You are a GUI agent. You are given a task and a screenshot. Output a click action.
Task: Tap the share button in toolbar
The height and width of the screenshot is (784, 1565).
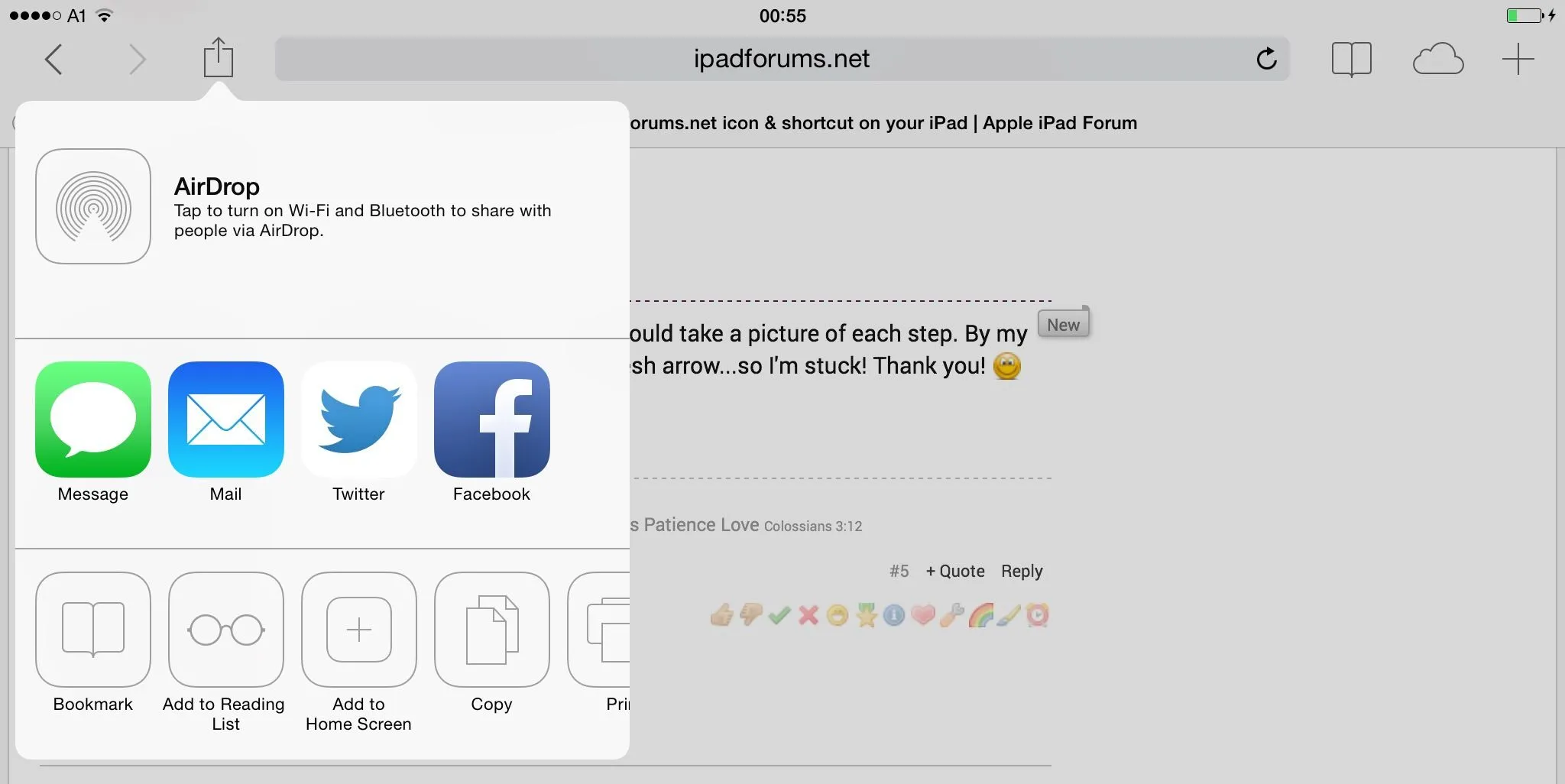click(218, 58)
